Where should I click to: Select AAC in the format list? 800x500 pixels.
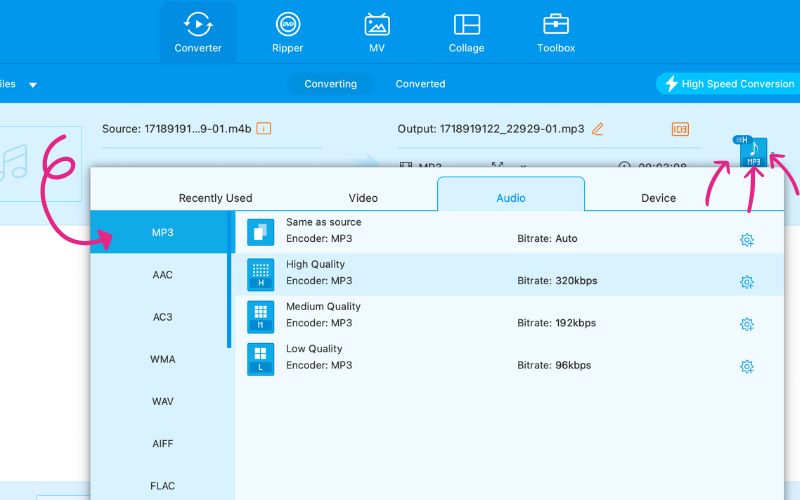pyautogui.click(x=162, y=274)
